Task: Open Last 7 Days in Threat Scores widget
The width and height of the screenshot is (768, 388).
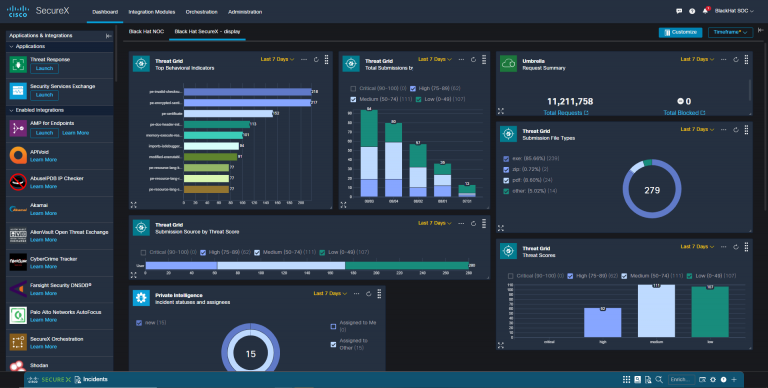Action: (x=697, y=247)
